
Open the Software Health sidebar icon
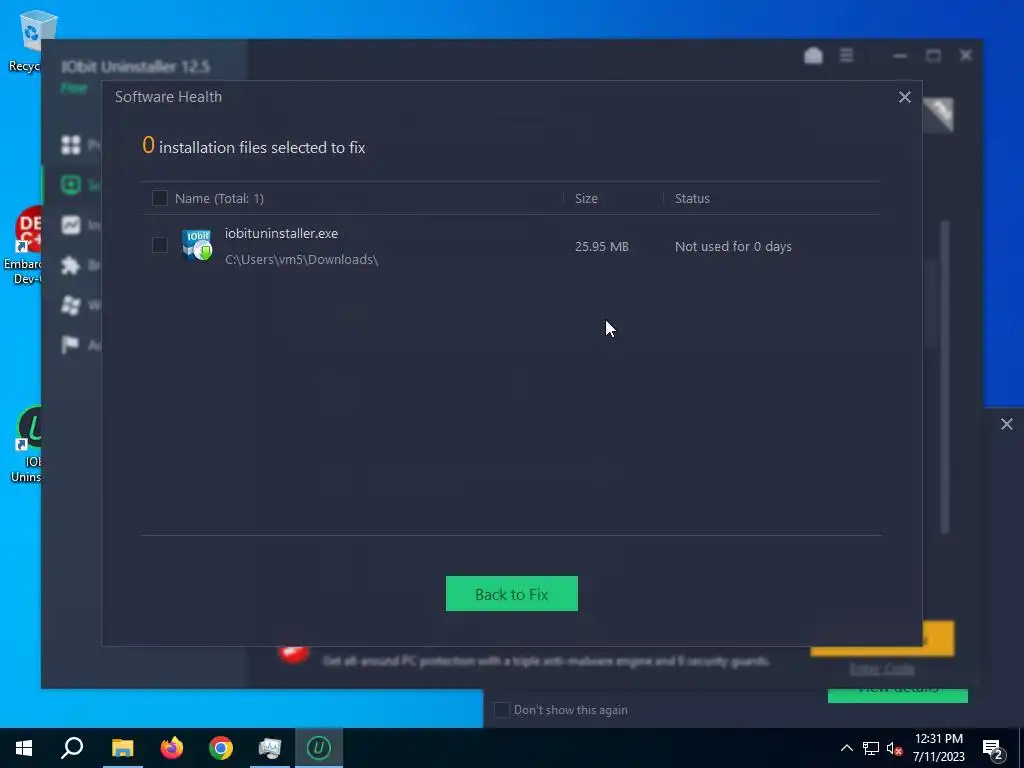coord(71,185)
